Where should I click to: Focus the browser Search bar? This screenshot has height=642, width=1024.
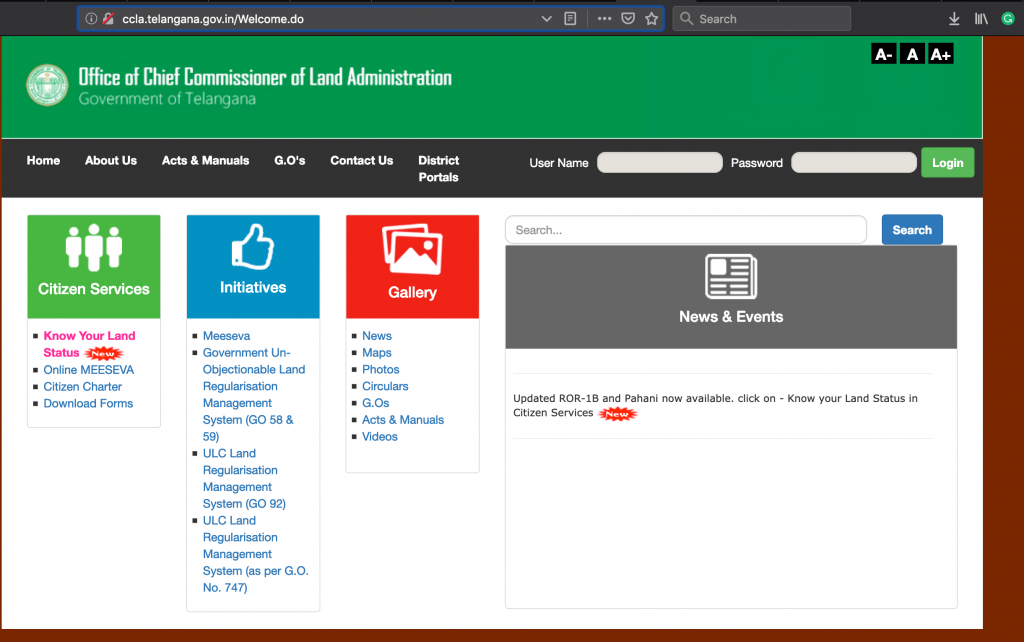click(x=761, y=19)
